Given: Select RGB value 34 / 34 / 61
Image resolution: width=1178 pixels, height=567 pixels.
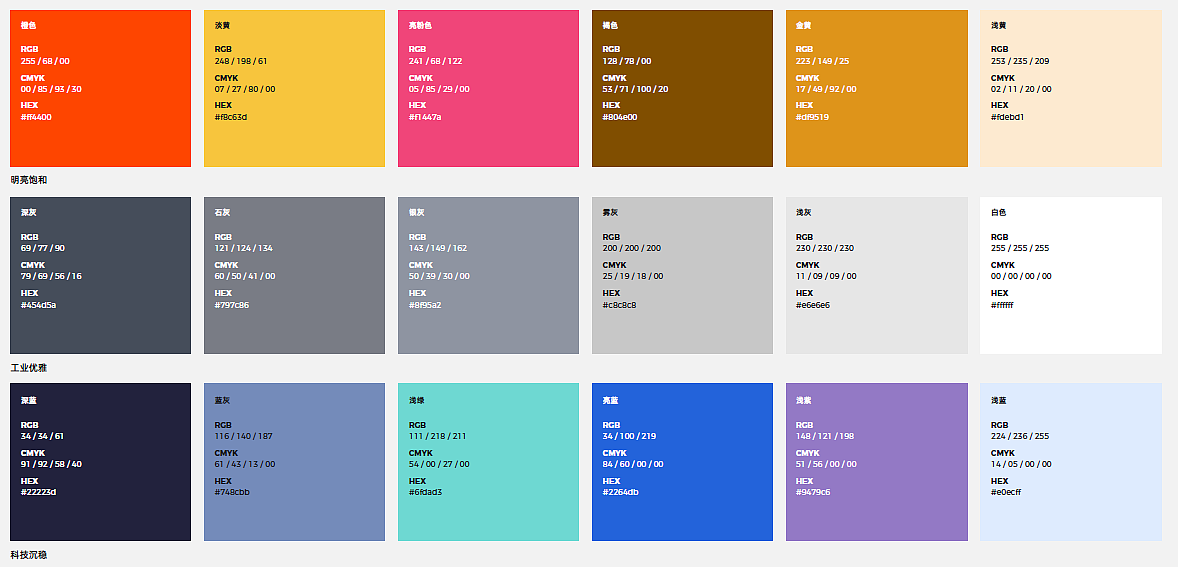Looking at the screenshot, I should point(42,436).
